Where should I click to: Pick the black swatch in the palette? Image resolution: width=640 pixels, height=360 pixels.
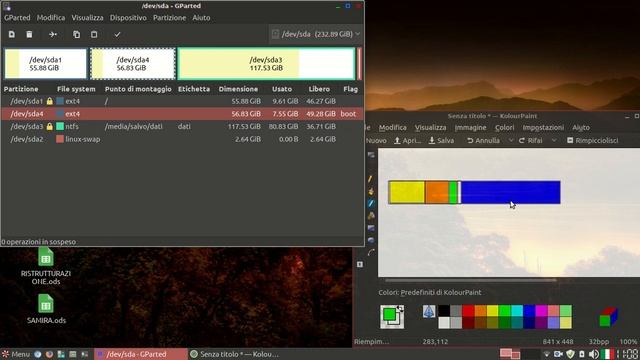pyautogui.click(x=444, y=311)
